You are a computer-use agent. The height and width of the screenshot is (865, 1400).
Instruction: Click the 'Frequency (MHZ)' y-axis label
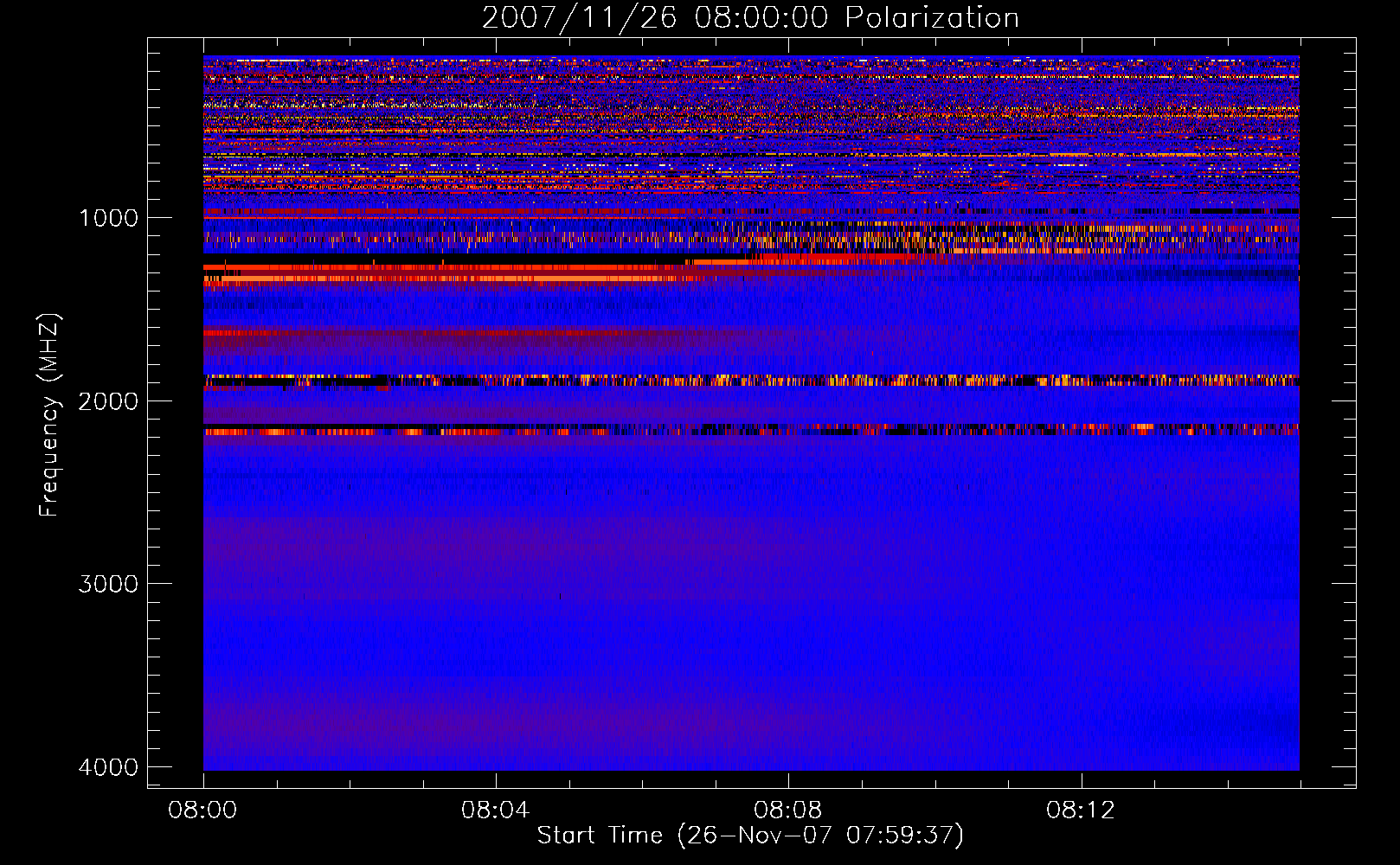49,415
